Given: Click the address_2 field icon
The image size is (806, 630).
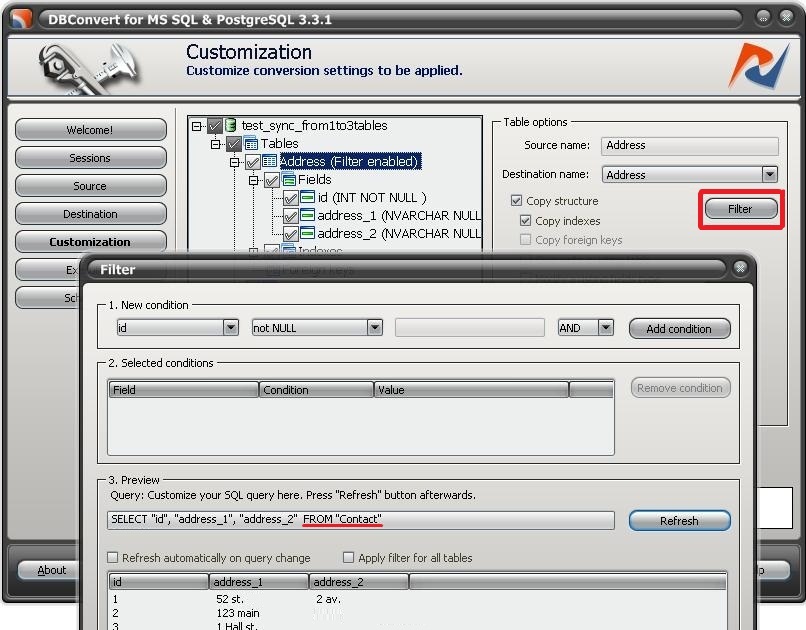Looking at the screenshot, I should 307,233.
